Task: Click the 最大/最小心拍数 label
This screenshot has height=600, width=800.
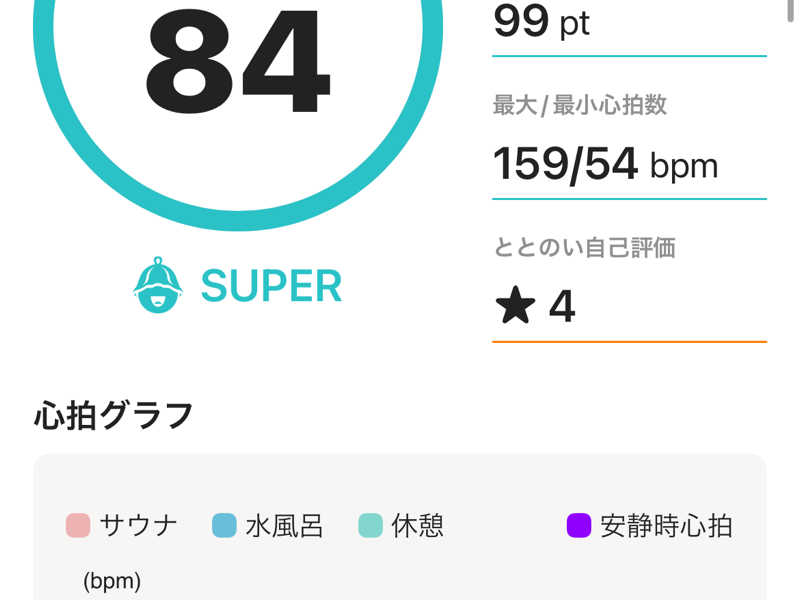Action: [580, 105]
